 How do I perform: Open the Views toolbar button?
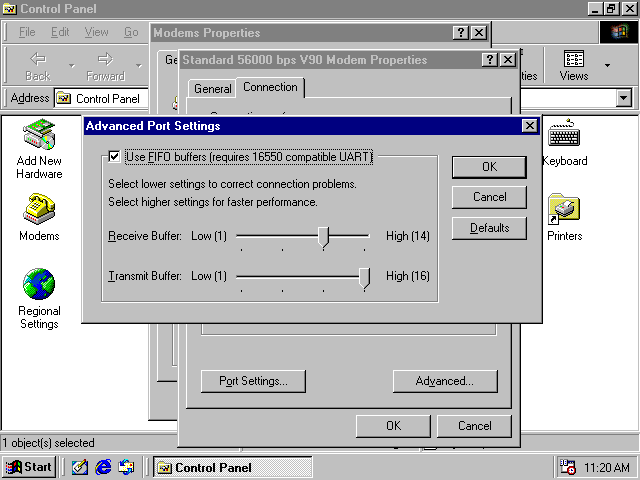(573, 65)
